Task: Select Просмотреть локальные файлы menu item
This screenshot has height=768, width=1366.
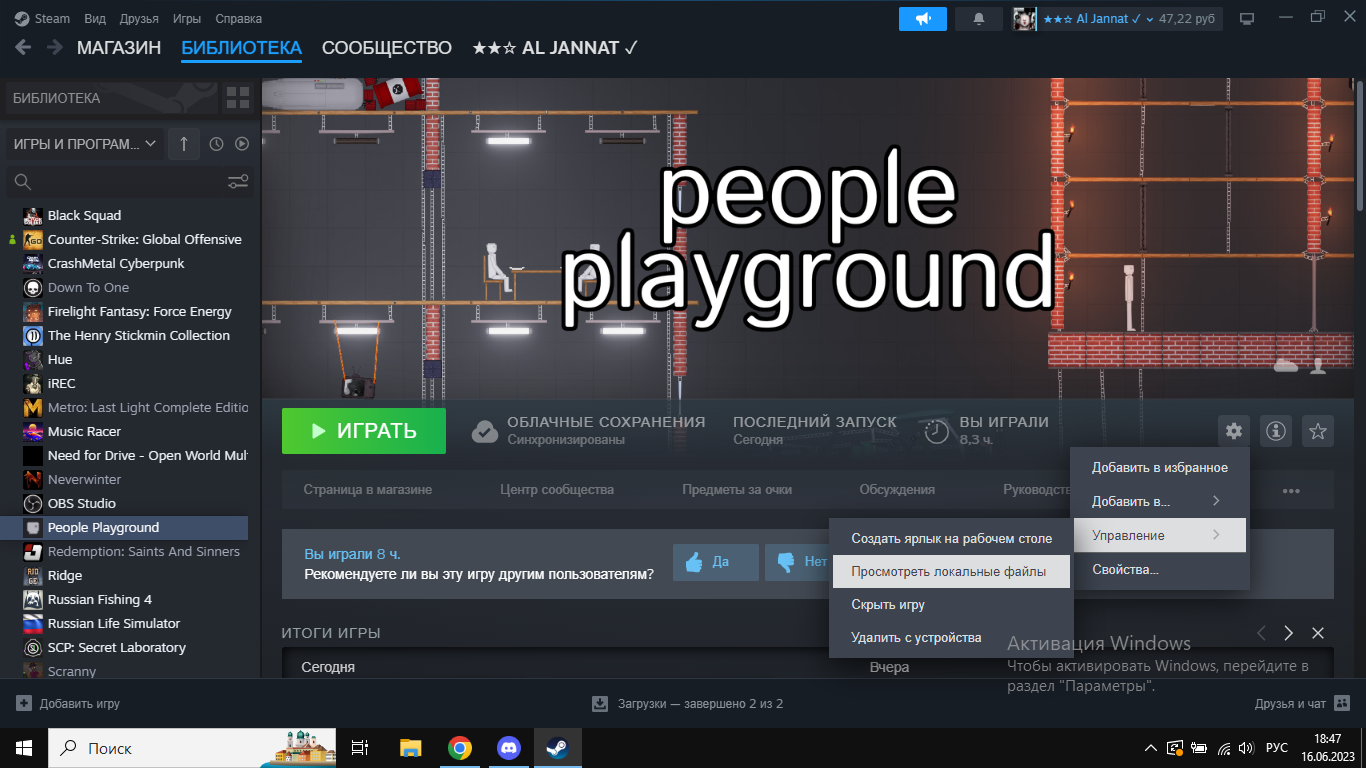Action: click(x=951, y=572)
